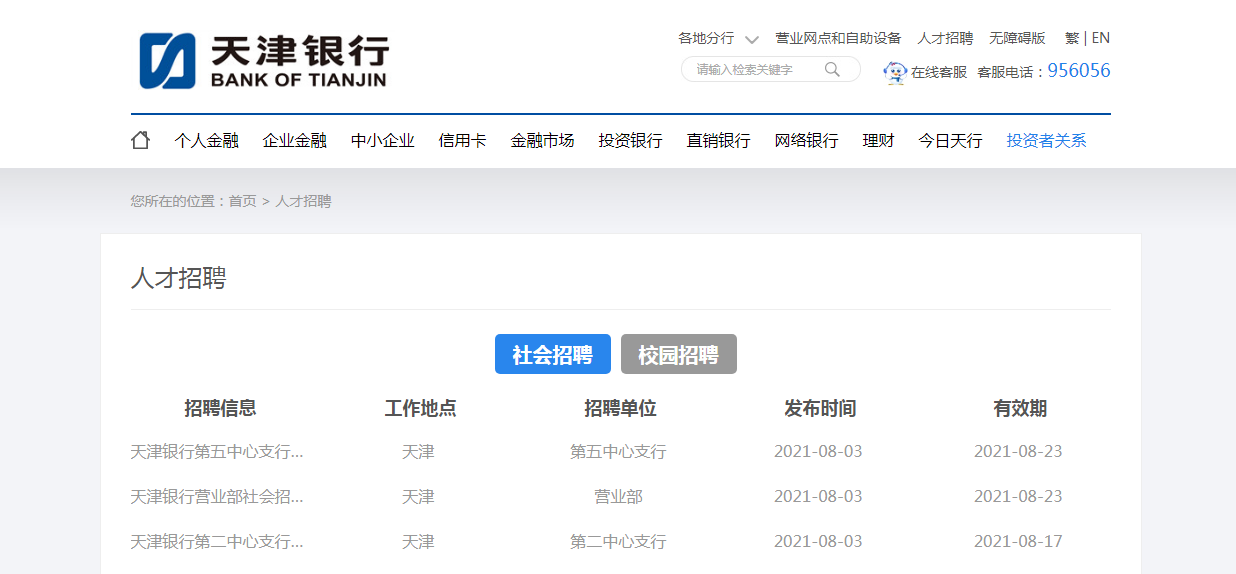The width and height of the screenshot is (1236, 574).
Task: Click the 招聘单位 column header
Action: click(620, 408)
